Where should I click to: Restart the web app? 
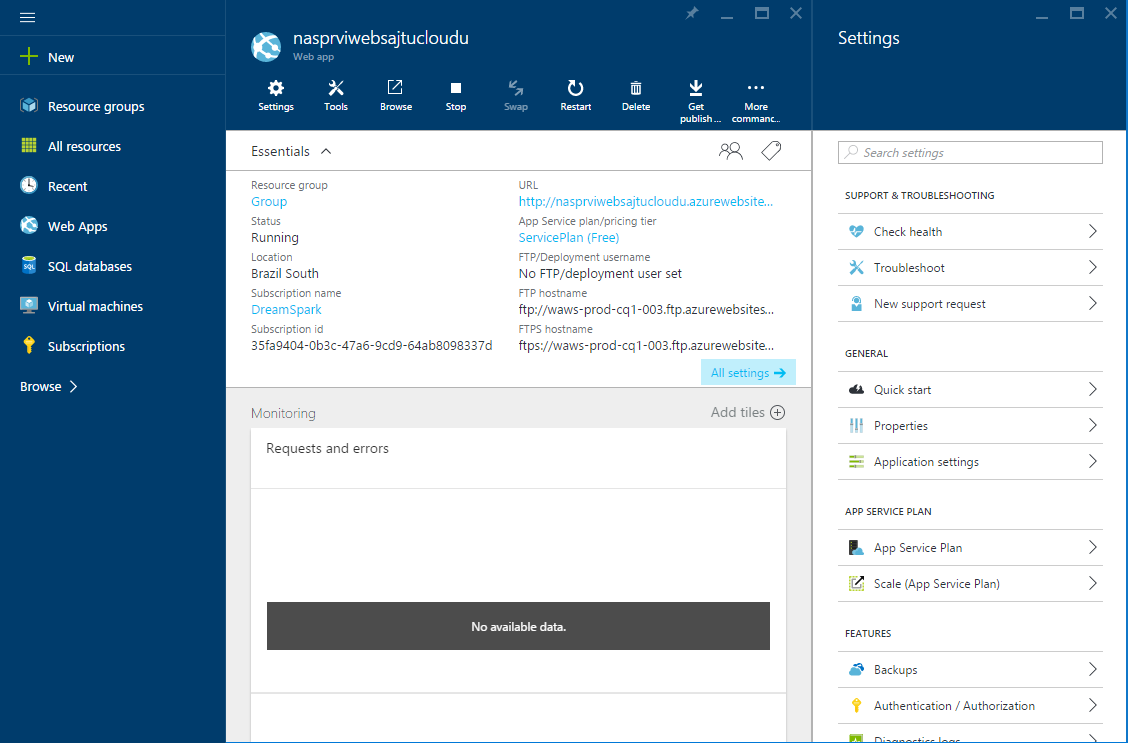tap(575, 96)
